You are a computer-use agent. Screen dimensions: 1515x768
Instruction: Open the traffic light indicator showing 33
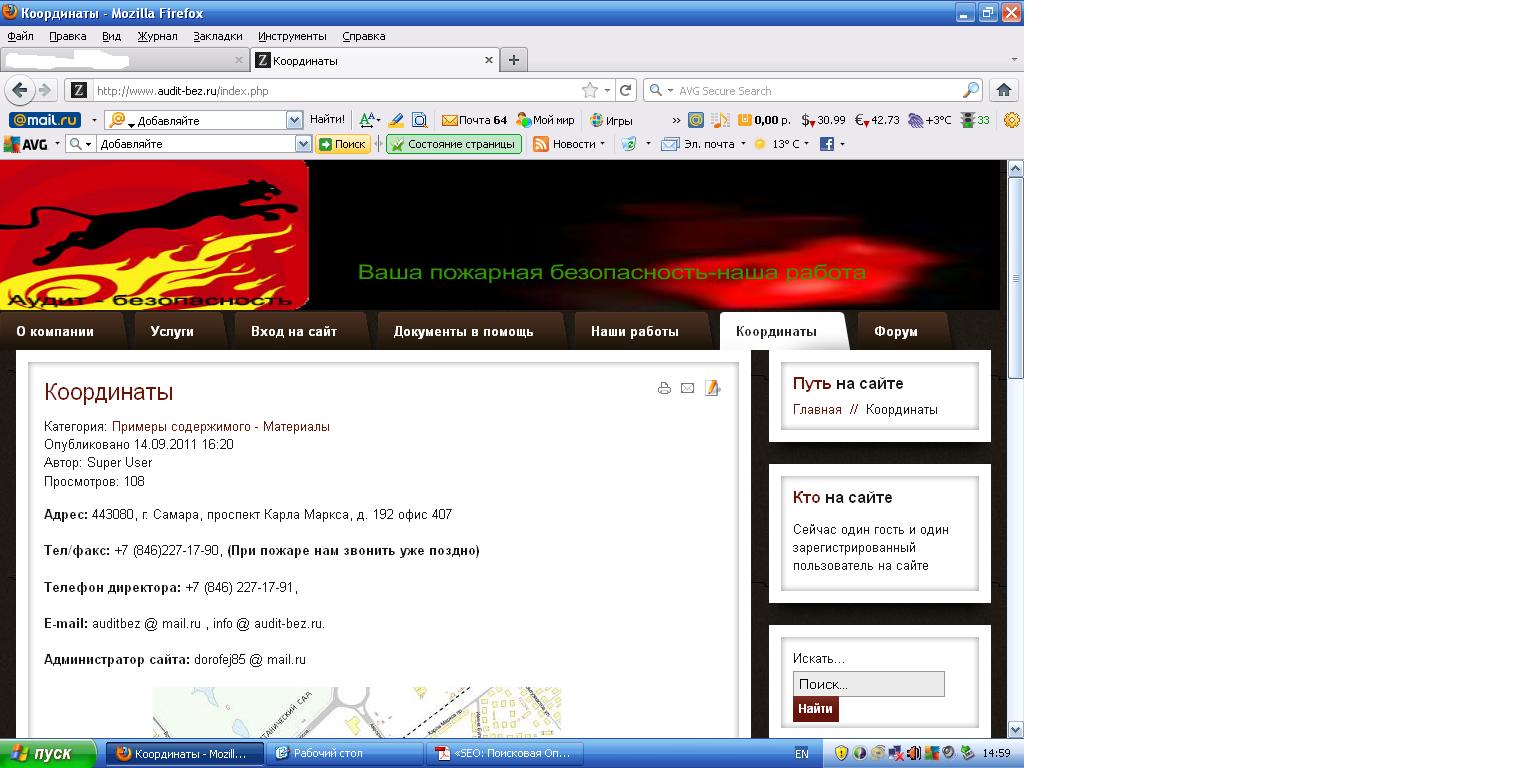tap(968, 119)
